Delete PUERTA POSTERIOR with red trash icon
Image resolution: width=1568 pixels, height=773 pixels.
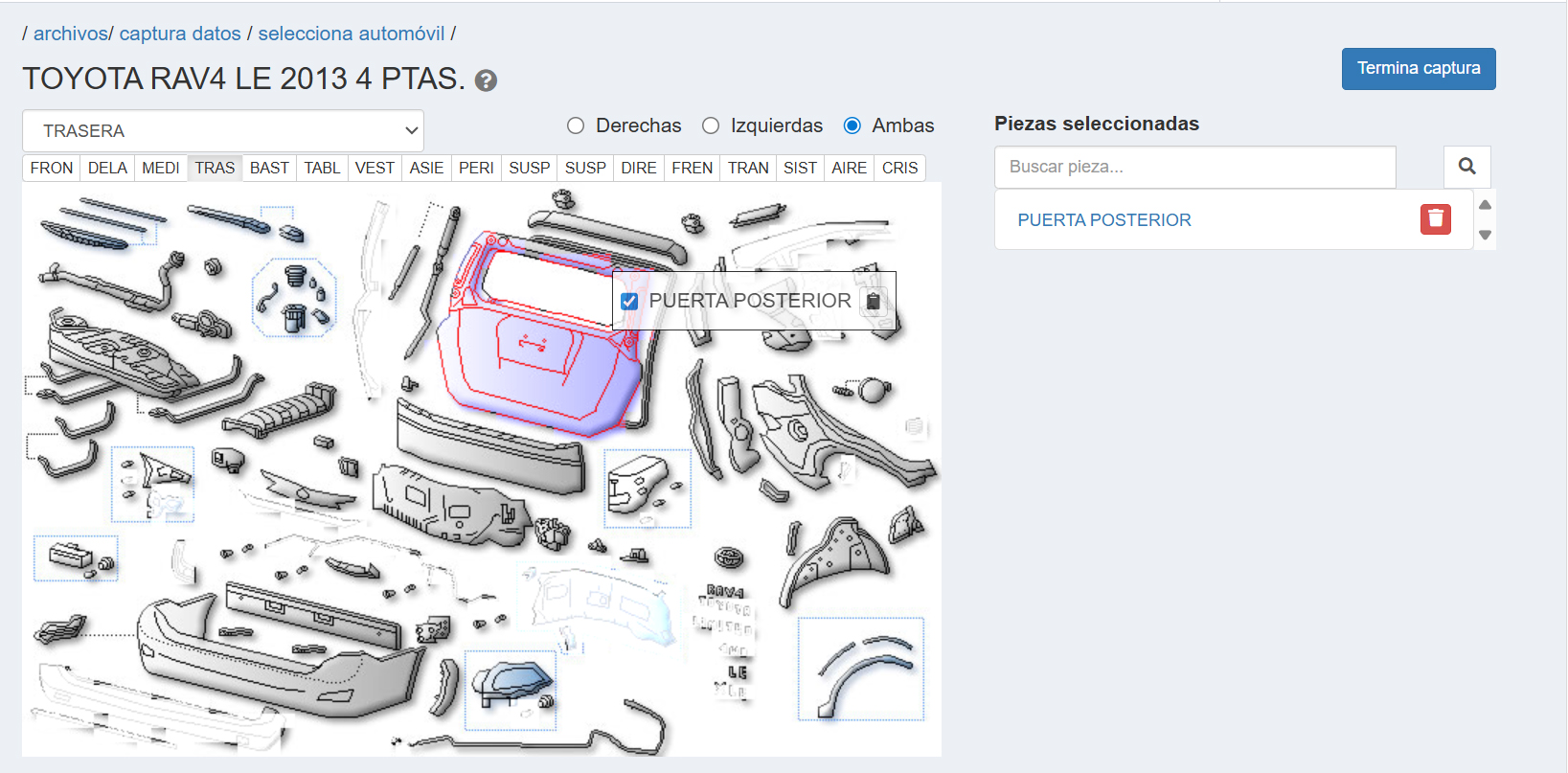pos(1435,219)
